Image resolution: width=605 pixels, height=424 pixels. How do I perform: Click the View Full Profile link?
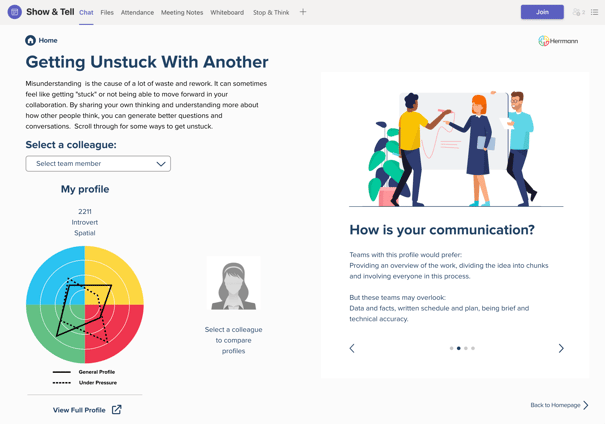pos(79,410)
